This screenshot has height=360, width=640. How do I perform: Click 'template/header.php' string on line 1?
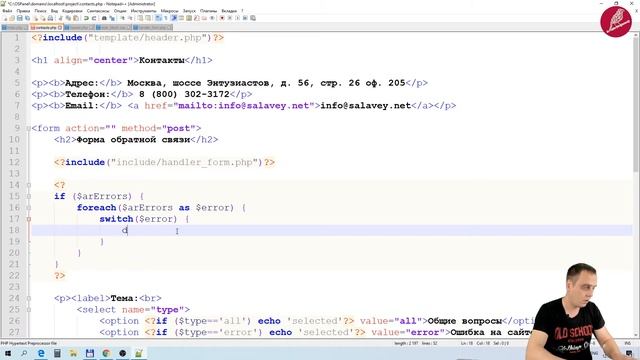click(x=149, y=38)
